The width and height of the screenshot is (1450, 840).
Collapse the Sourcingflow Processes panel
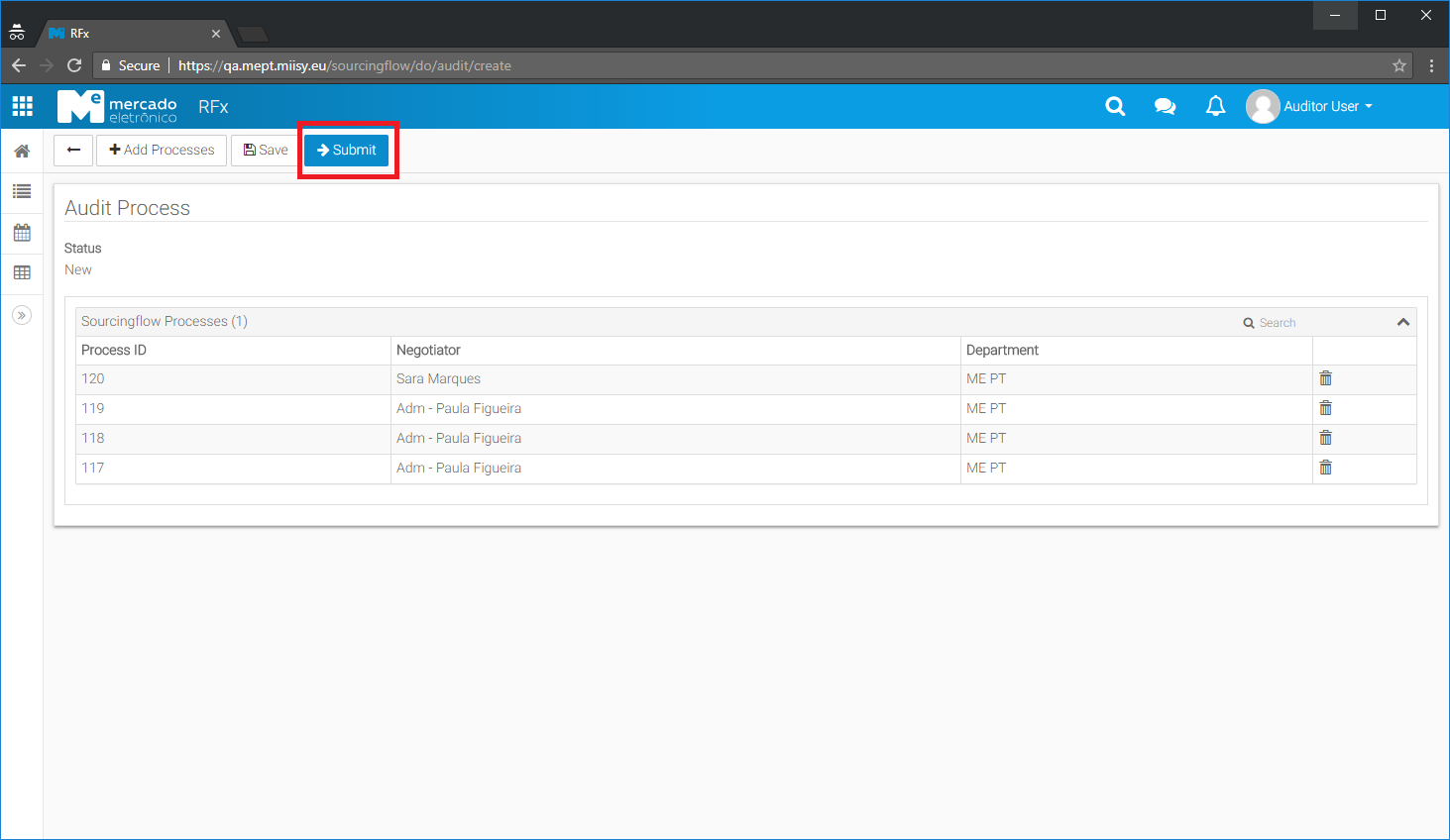coord(1402,322)
